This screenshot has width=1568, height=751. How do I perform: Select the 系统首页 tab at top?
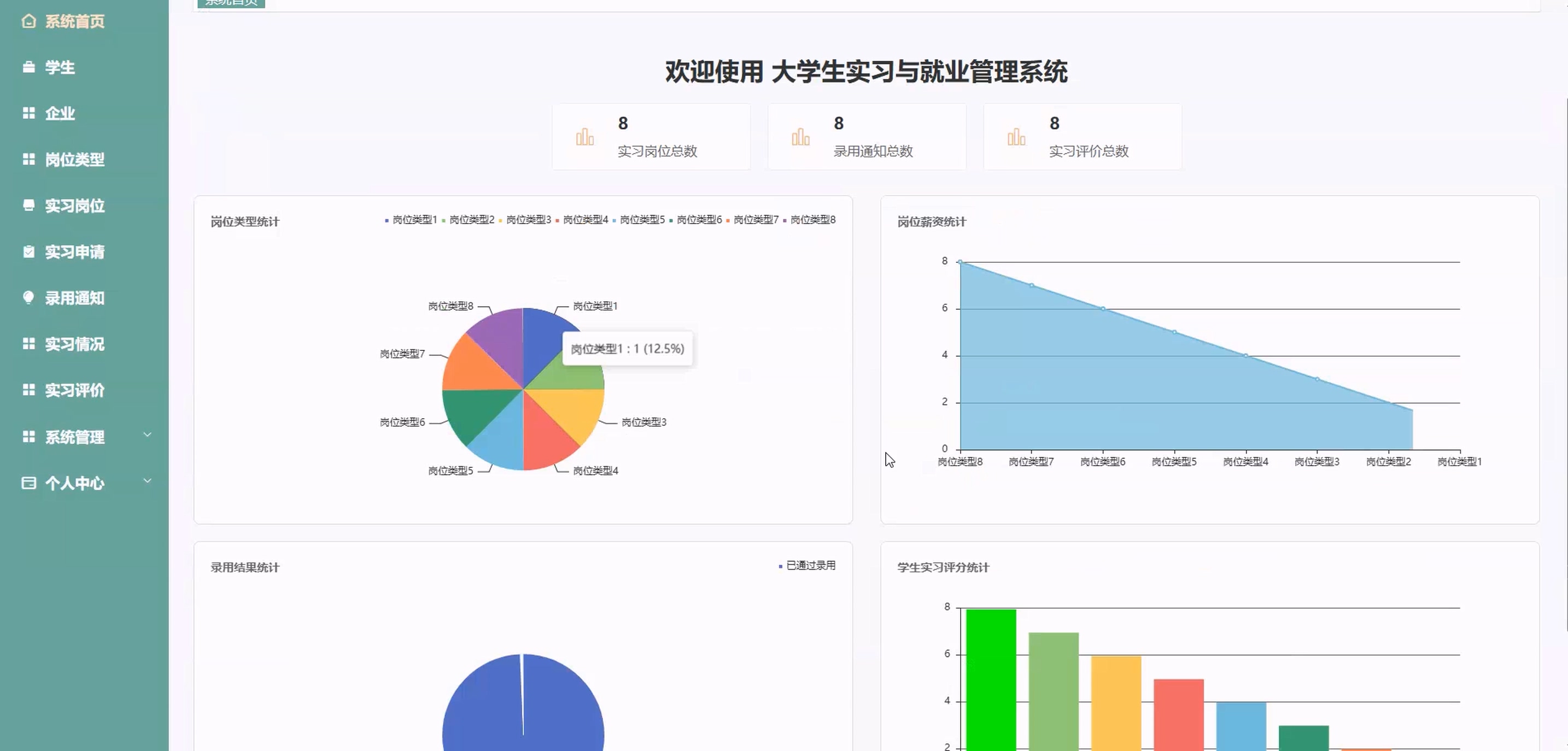231,3
